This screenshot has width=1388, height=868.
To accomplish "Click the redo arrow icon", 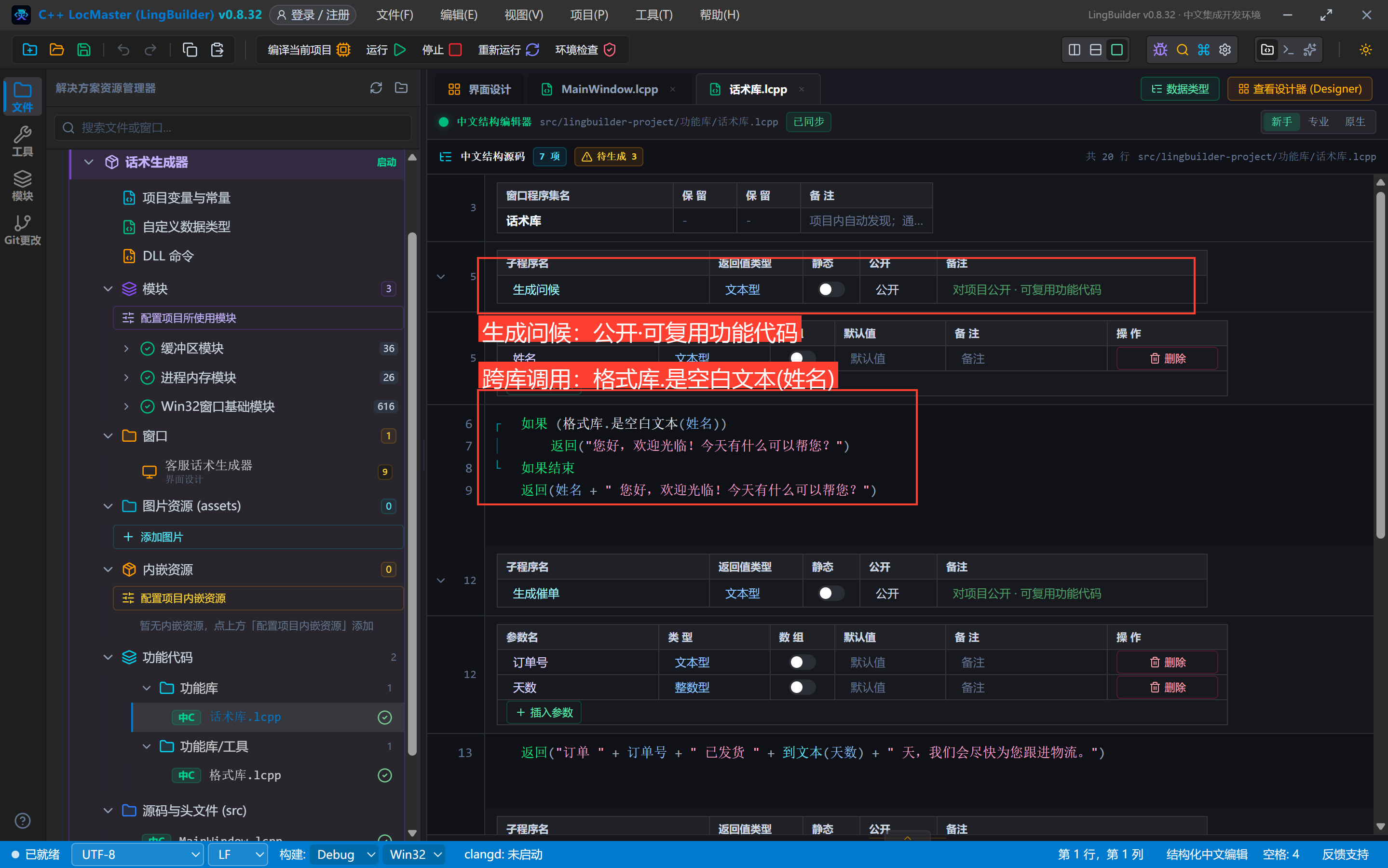I will point(150,50).
